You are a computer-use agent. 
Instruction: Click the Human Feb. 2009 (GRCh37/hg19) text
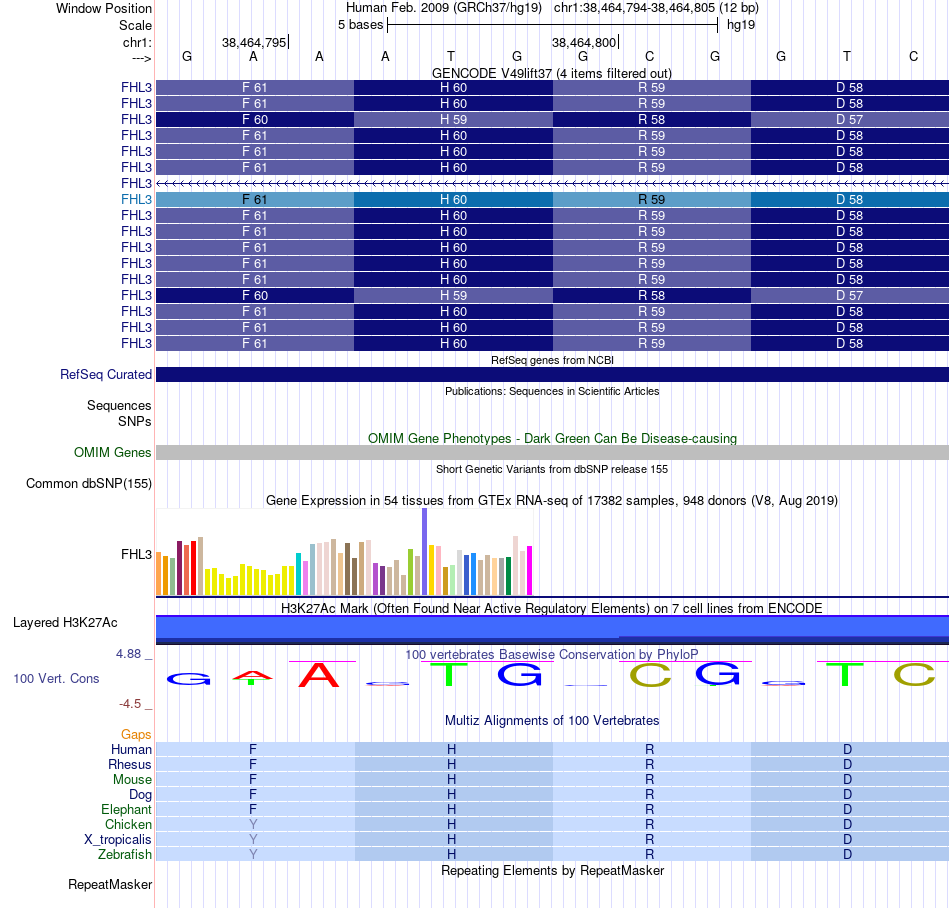443,8
